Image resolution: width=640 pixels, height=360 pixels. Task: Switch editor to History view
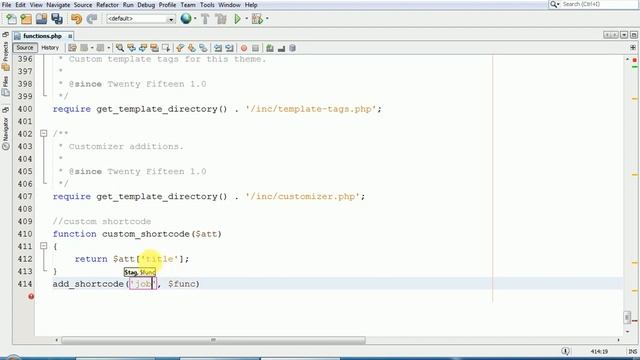[x=50, y=48]
